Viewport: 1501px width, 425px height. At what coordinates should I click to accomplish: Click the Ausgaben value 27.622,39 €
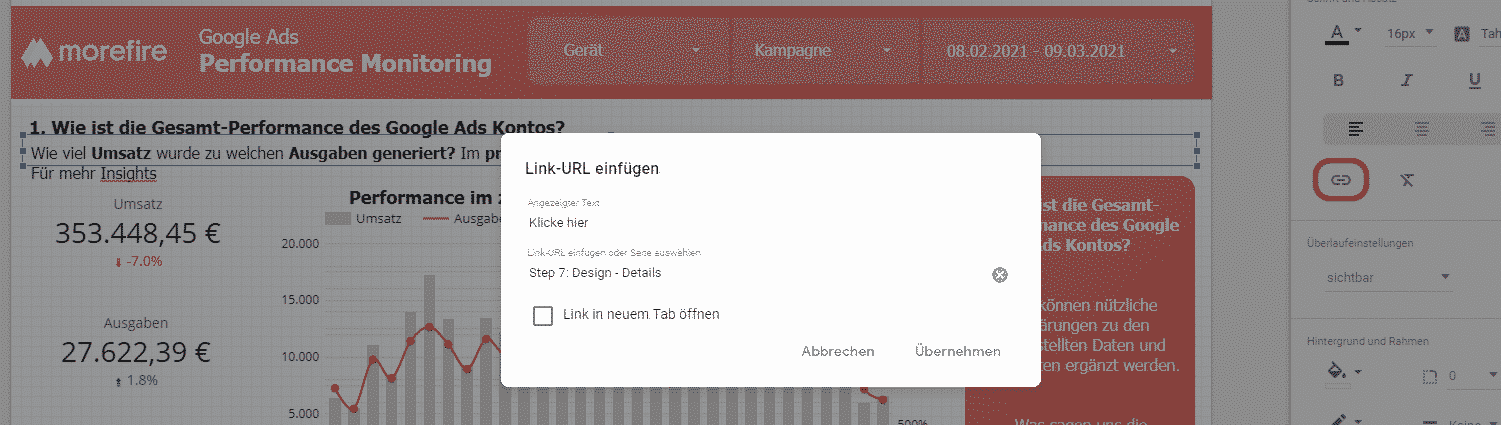tap(136, 352)
